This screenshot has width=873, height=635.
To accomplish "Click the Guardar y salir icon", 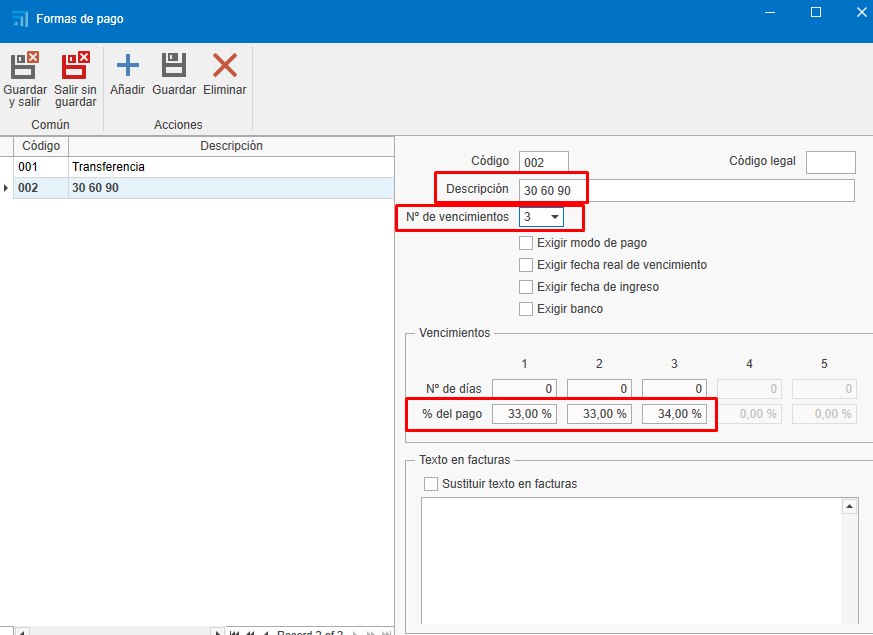I will [x=24, y=66].
